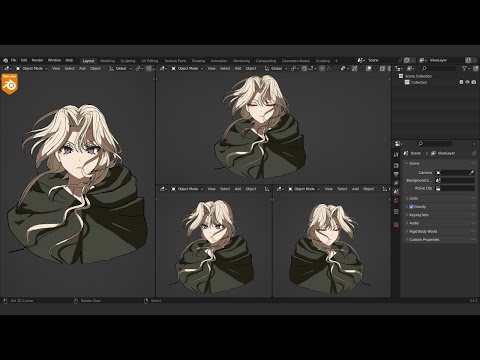Toggle proportional editing in top-right viewport
This screenshot has height=360, width=480.
point(322,68)
